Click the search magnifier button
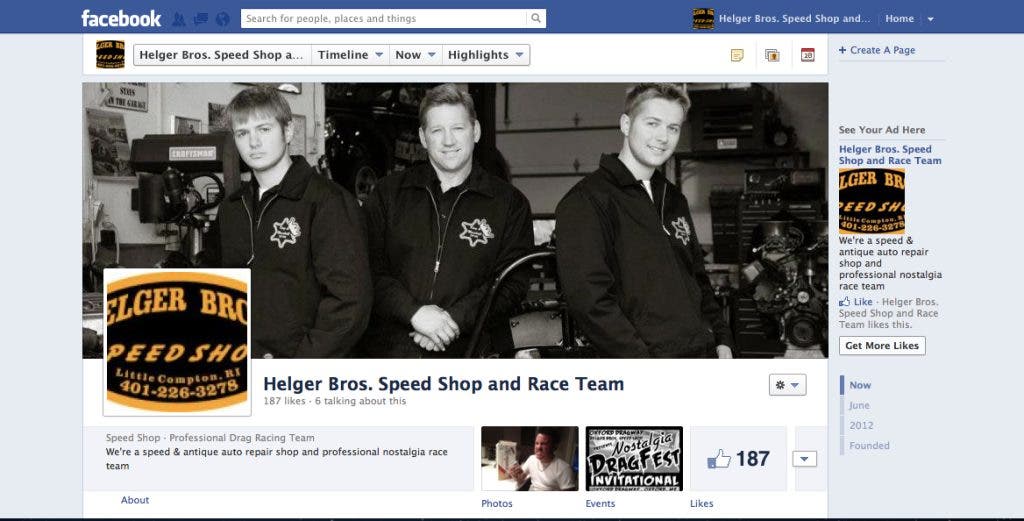The height and width of the screenshot is (521, 1024). click(536, 18)
